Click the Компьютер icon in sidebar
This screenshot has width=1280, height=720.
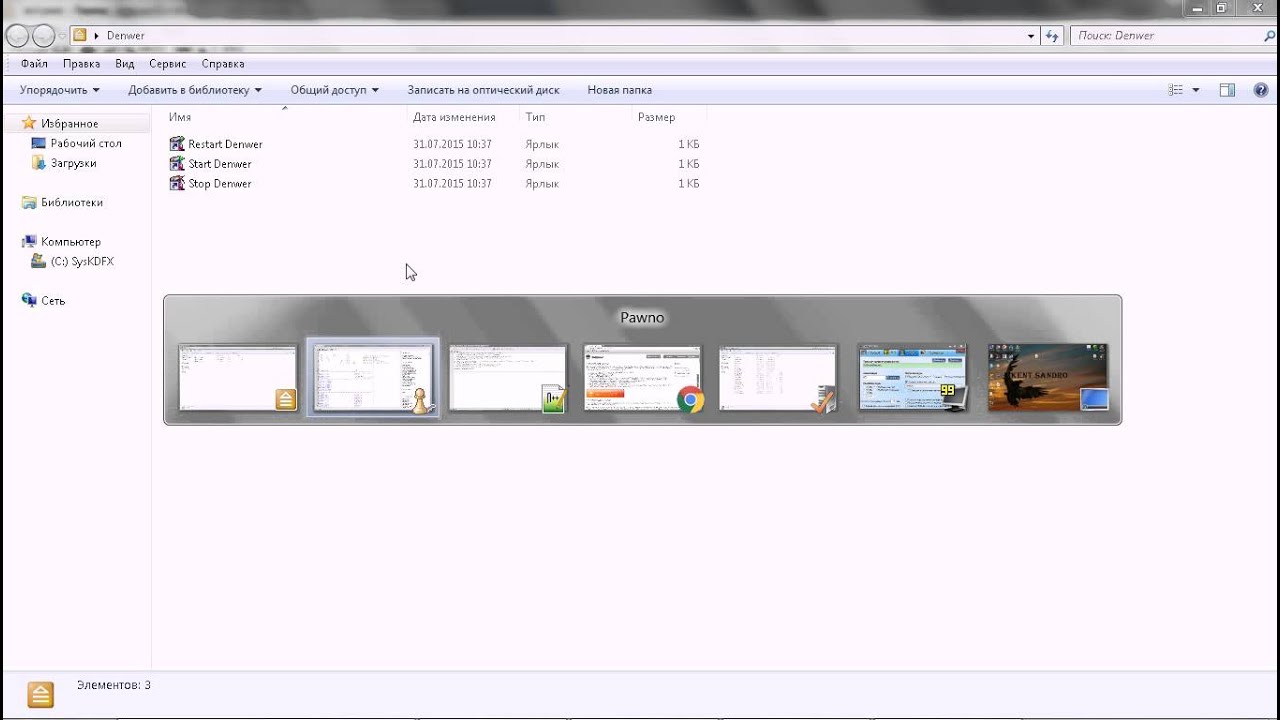29,242
